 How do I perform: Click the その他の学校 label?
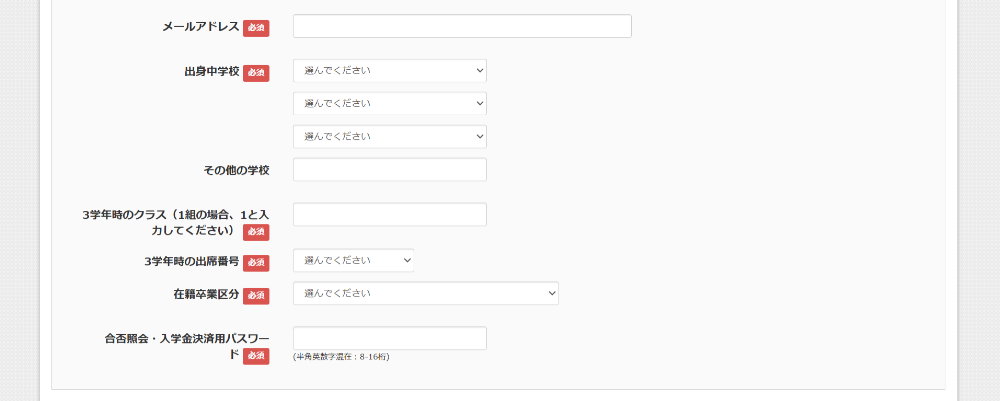236,170
